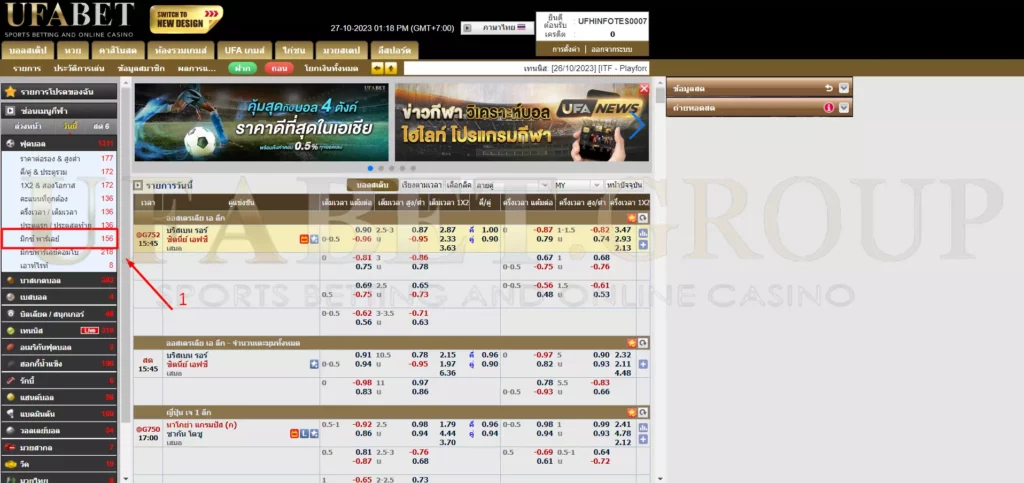Click the yellow up arrow ticker icon
Screen dimensions: 1024x483
tap(390, 68)
